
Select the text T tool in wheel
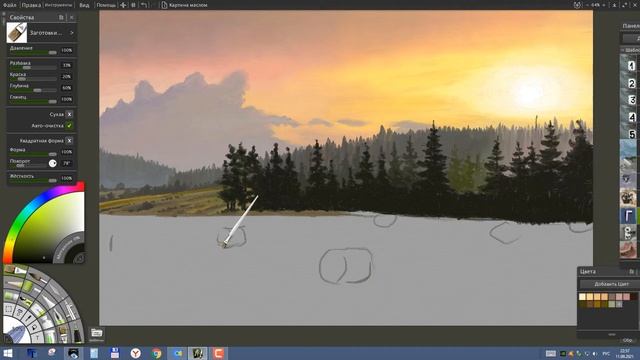[x=37, y=337]
